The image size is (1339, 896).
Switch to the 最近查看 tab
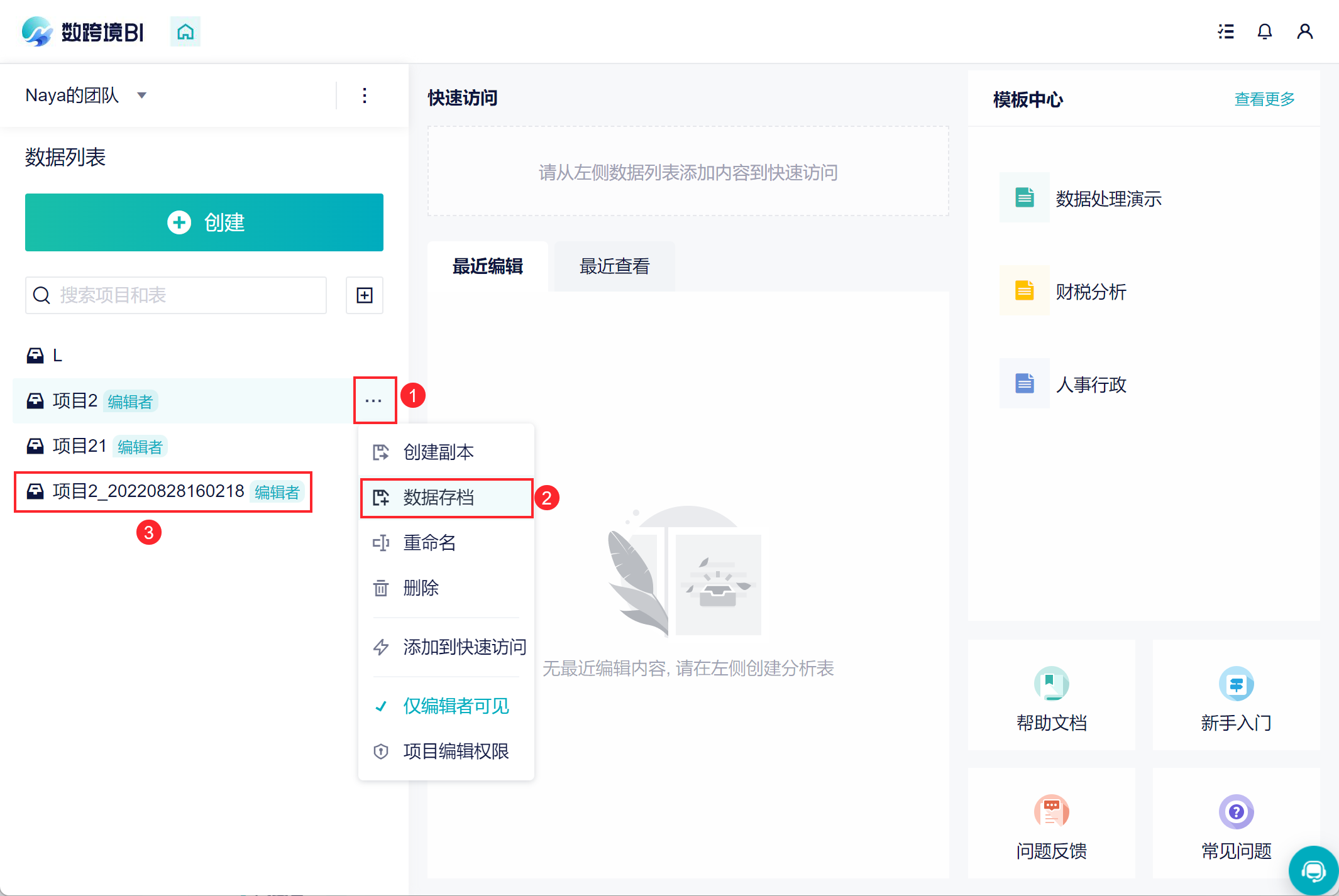tap(614, 266)
